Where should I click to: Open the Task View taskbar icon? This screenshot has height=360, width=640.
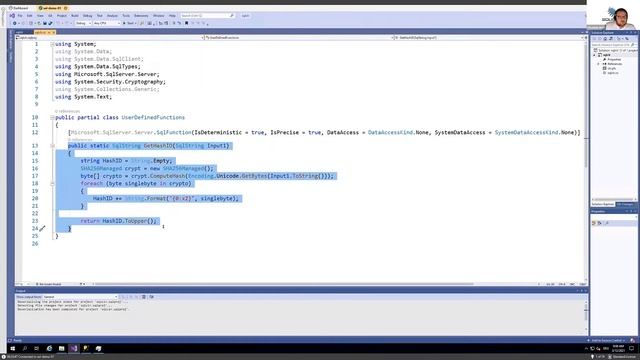tap(37, 349)
